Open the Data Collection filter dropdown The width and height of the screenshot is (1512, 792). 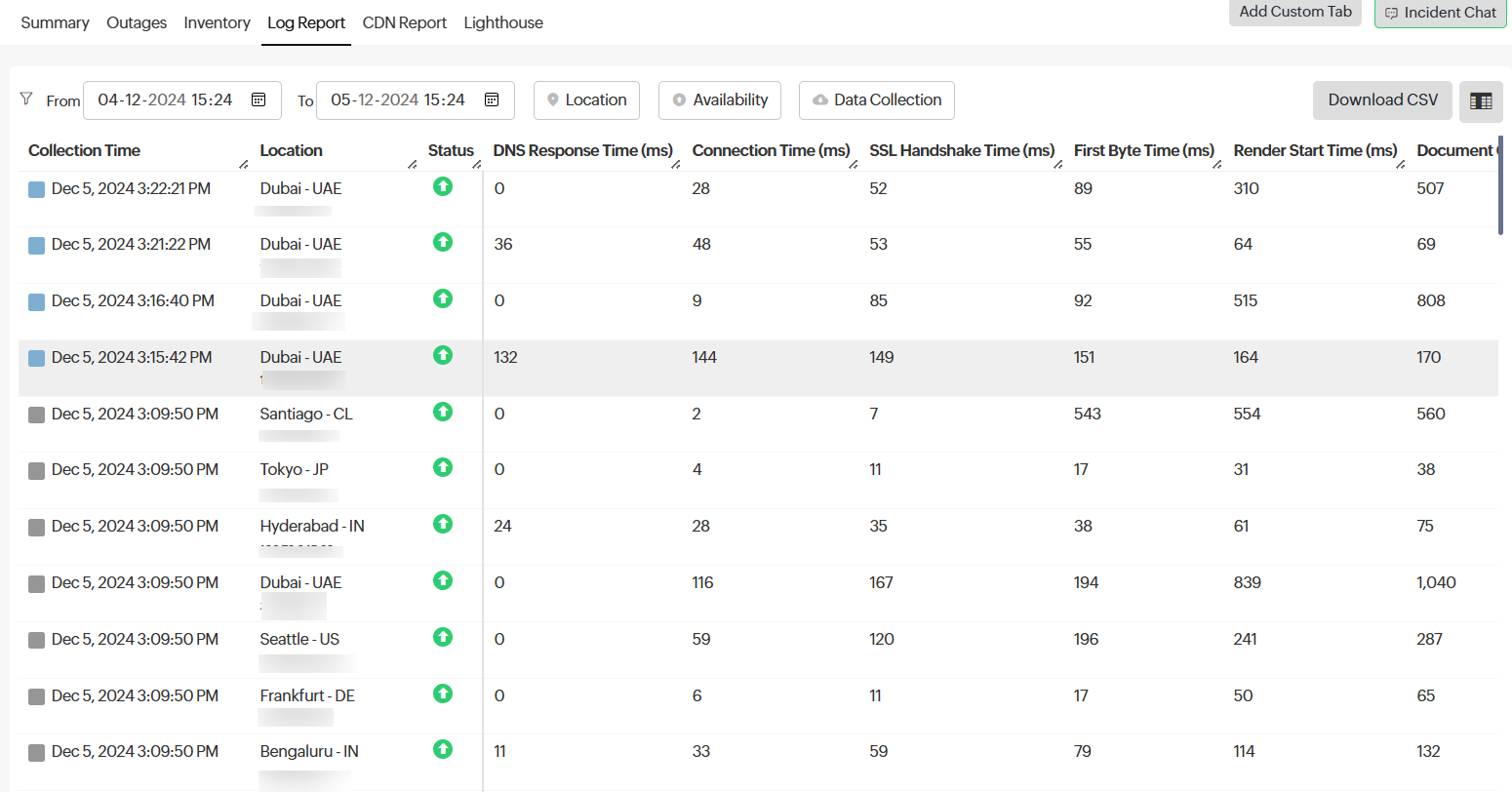point(876,100)
